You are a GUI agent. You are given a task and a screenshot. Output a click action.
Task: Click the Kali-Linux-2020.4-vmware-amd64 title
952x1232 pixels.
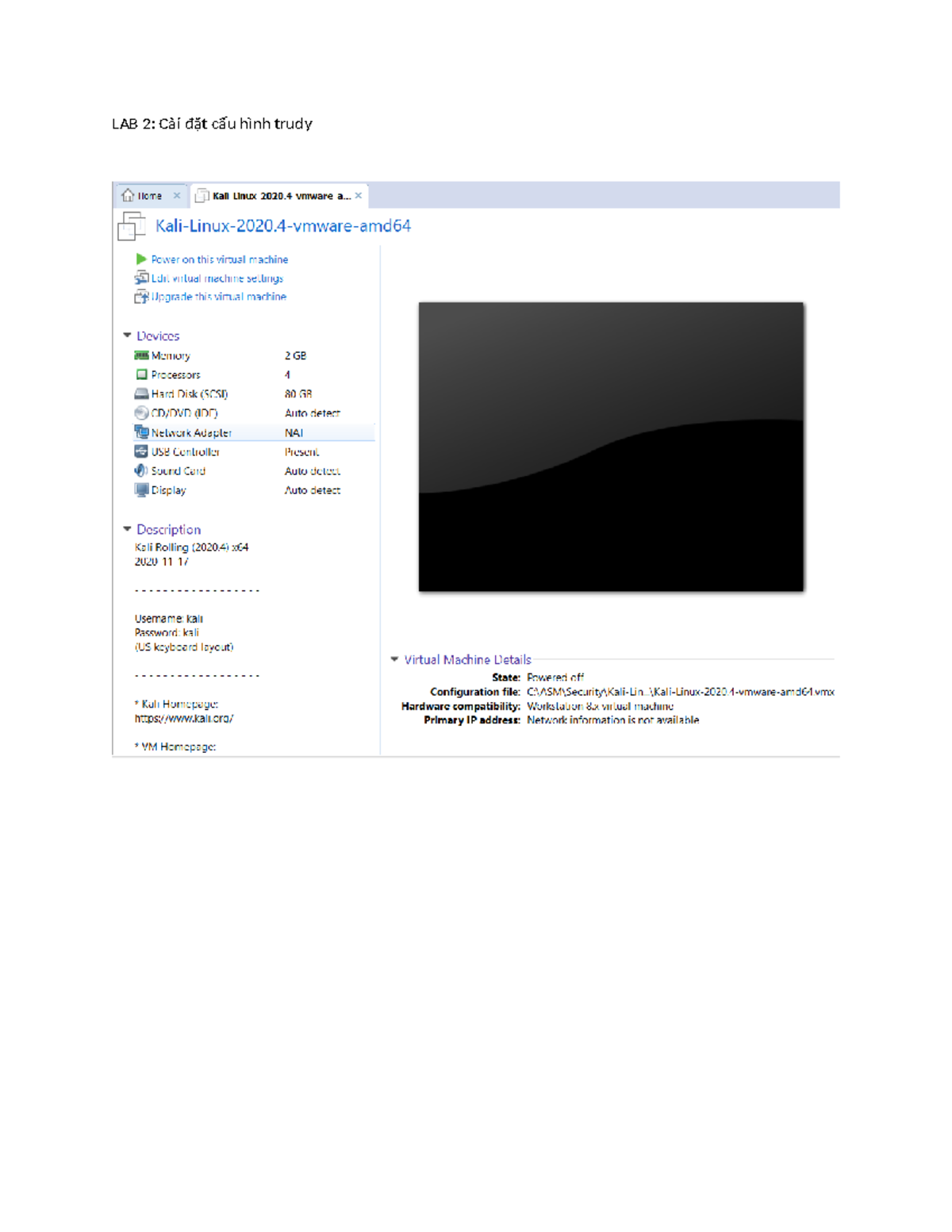283,226
